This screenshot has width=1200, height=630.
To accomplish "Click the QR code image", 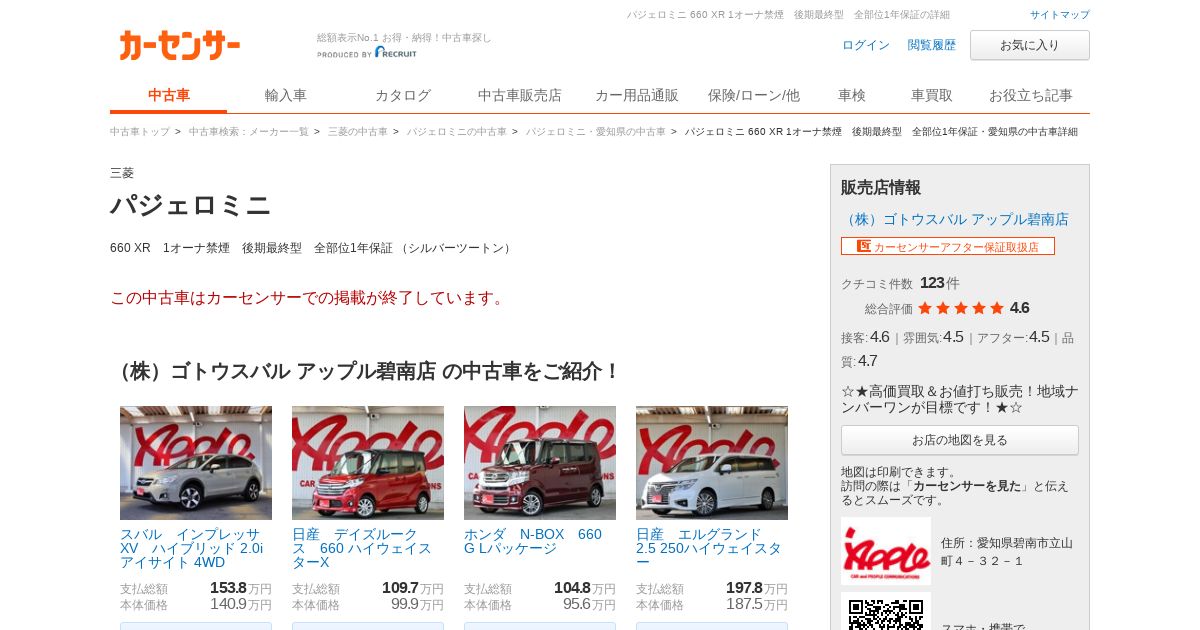I will [x=886, y=612].
